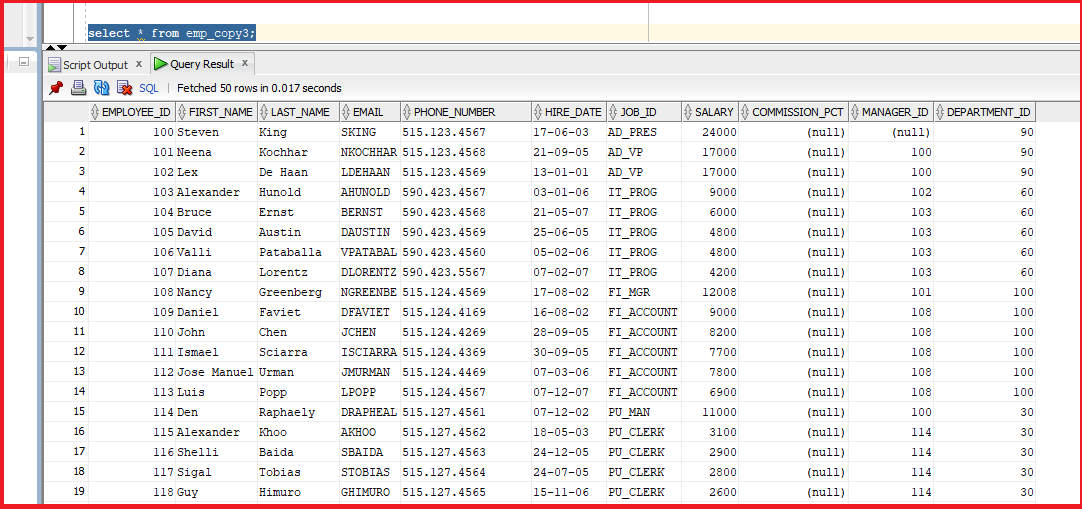This screenshot has width=1082, height=509.
Task: Refresh the query result
Action: [x=102, y=88]
